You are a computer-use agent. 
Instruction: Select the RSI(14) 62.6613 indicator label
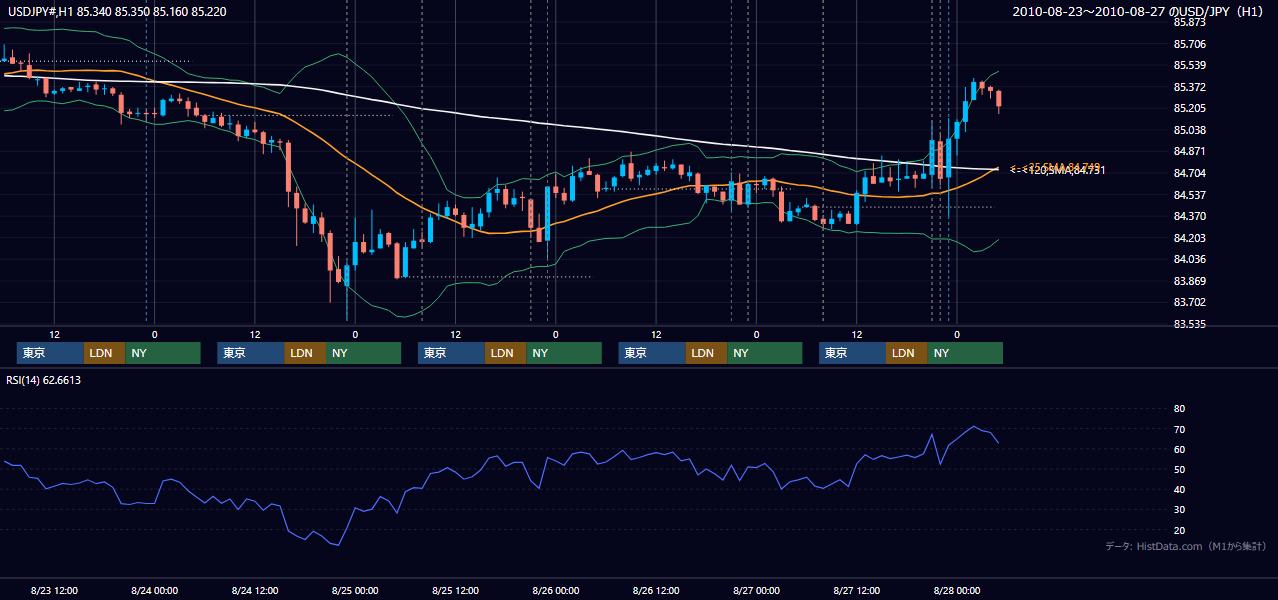43,380
